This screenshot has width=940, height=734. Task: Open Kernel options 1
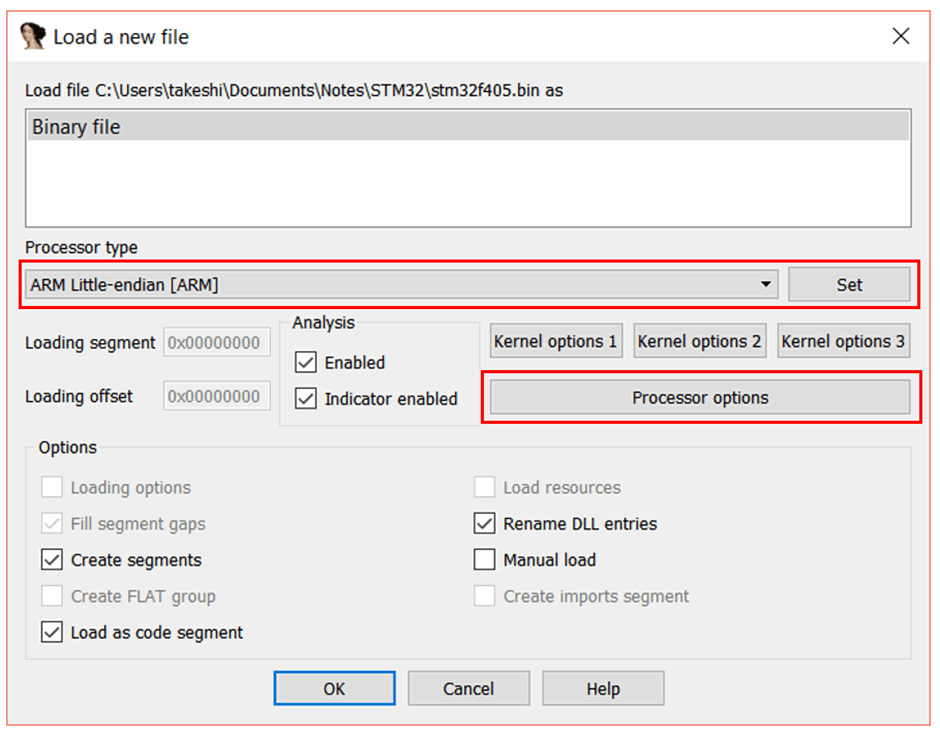[556, 341]
